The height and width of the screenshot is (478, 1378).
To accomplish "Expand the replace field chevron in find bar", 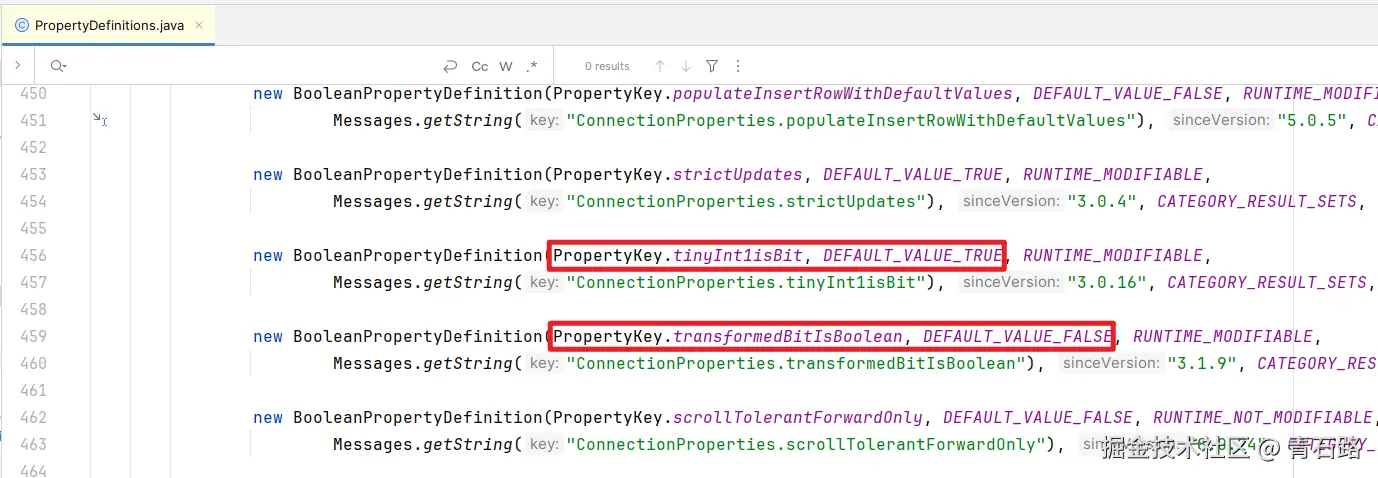I will [18, 66].
